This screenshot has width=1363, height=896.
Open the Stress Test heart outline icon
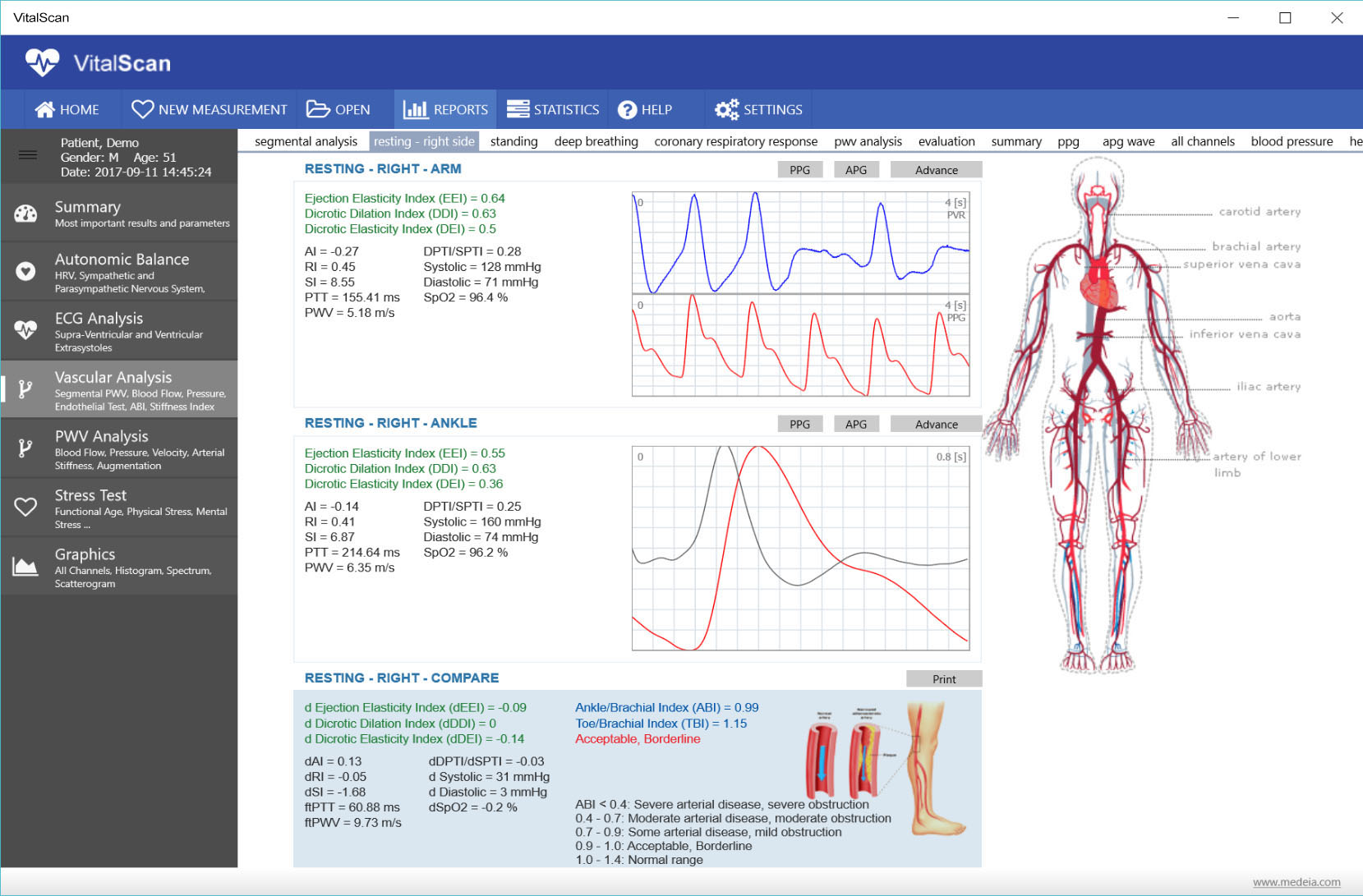coord(25,508)
